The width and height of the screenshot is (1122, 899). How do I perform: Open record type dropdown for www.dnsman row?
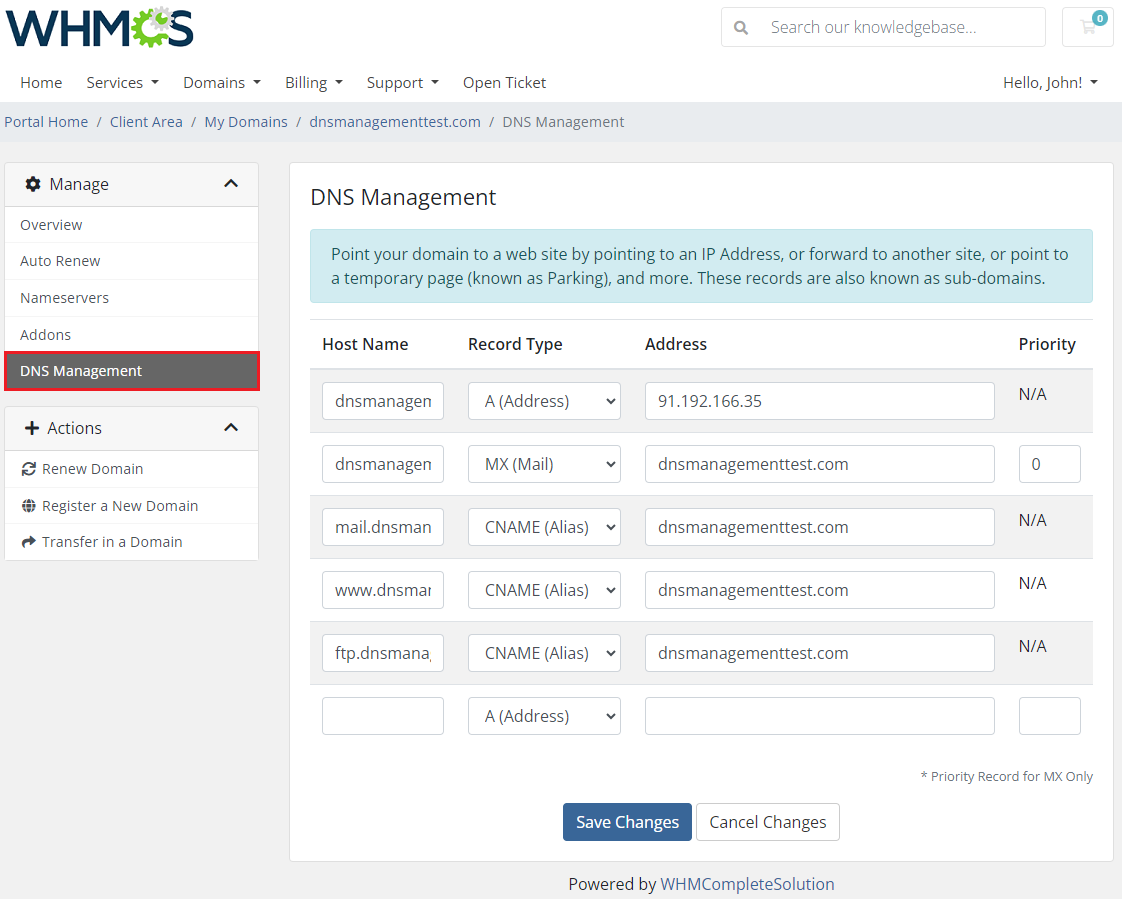click(545, 590)
